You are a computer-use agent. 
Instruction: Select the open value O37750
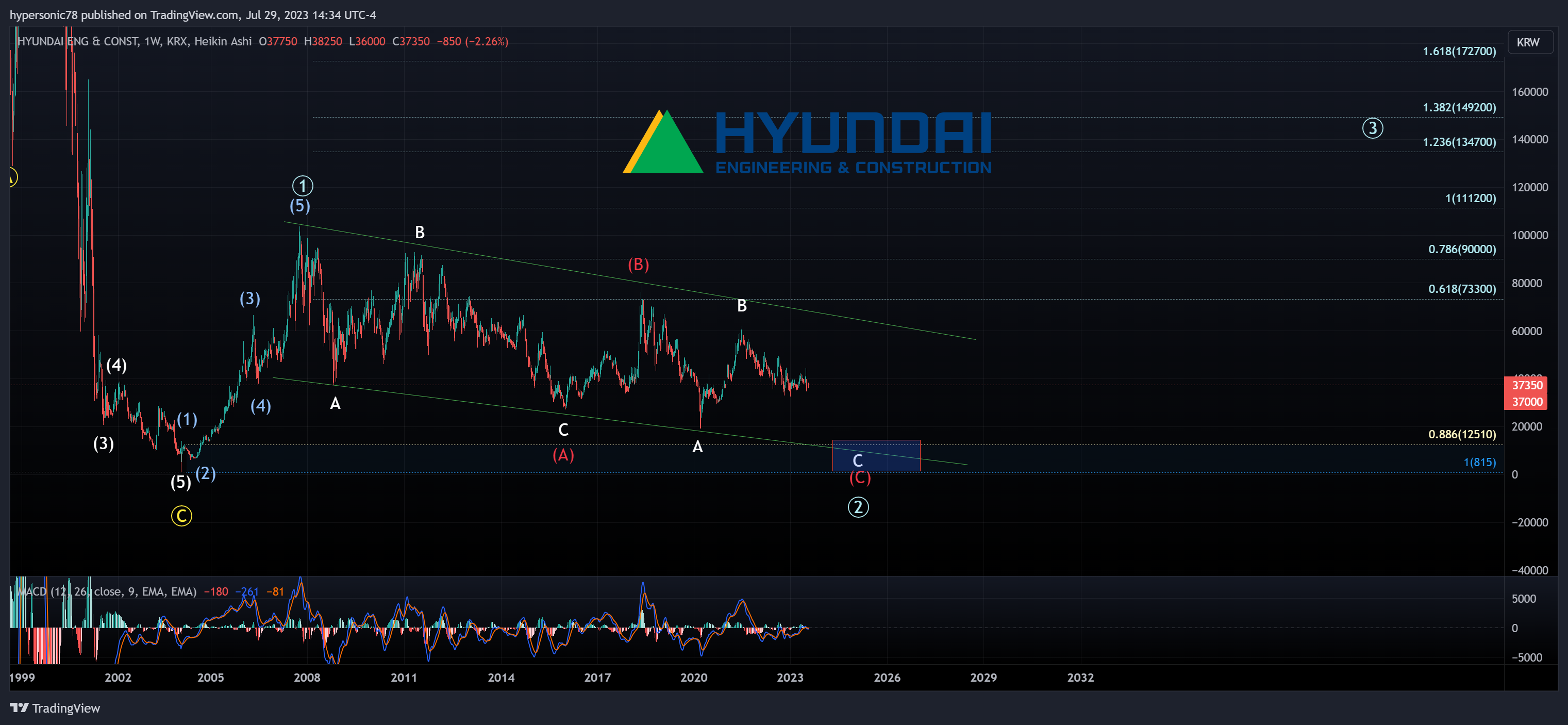(278, 41)
